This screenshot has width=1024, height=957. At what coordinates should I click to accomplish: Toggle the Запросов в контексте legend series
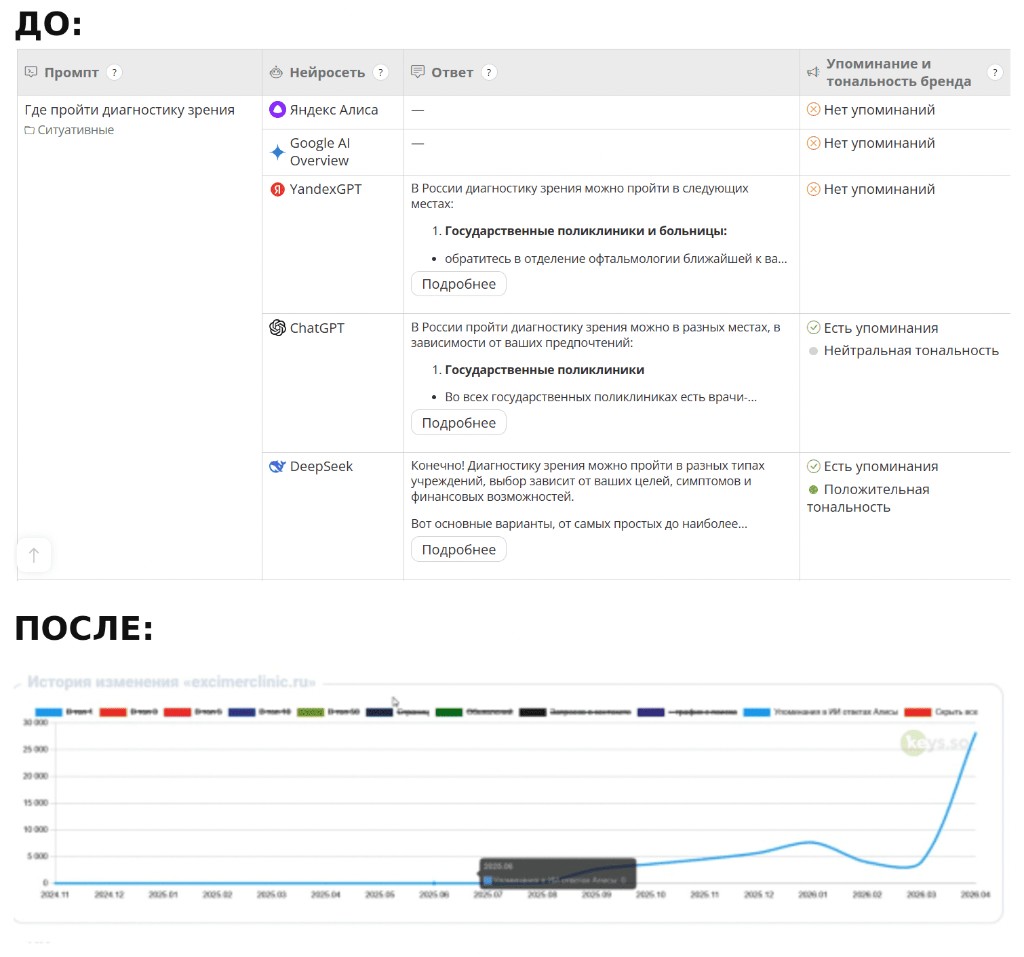pyautogui.click(x=575, y=712)
